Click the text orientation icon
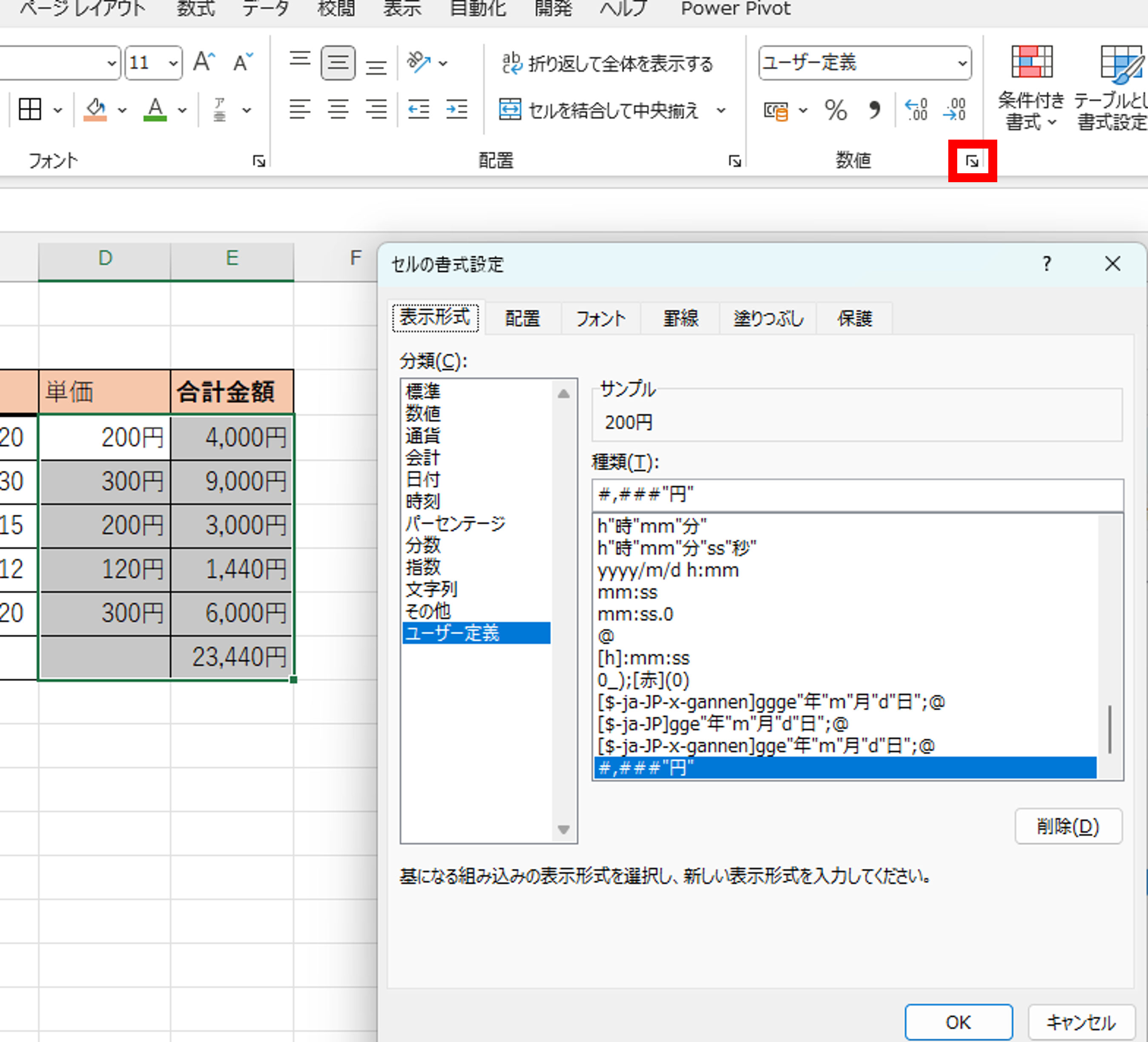Viewport: 1148px width, 1042px height. point(419,62)
